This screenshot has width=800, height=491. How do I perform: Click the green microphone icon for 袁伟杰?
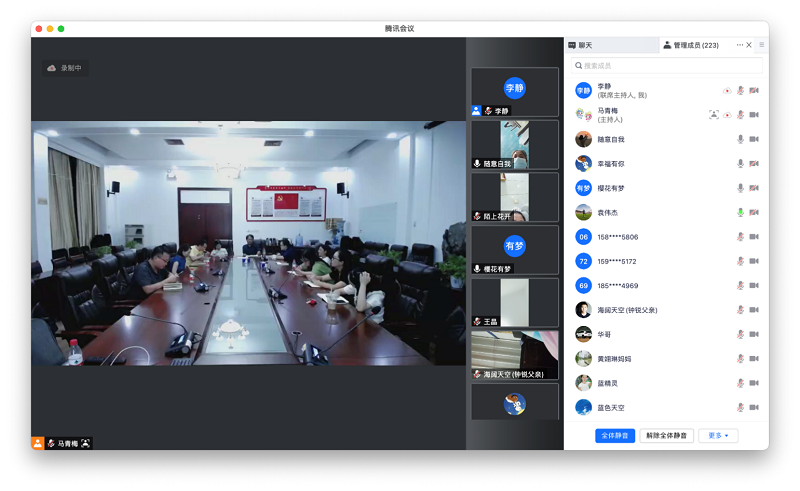740,212
